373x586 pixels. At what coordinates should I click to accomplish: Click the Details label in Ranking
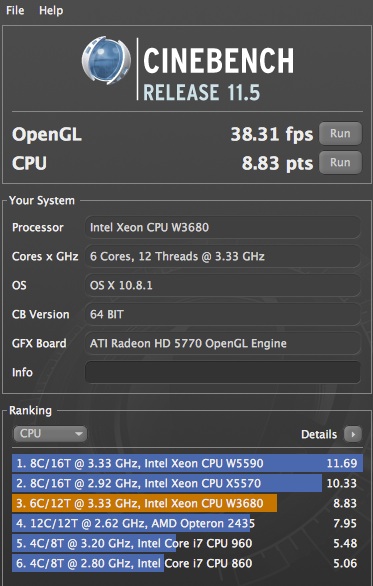(x=319, y=434)
